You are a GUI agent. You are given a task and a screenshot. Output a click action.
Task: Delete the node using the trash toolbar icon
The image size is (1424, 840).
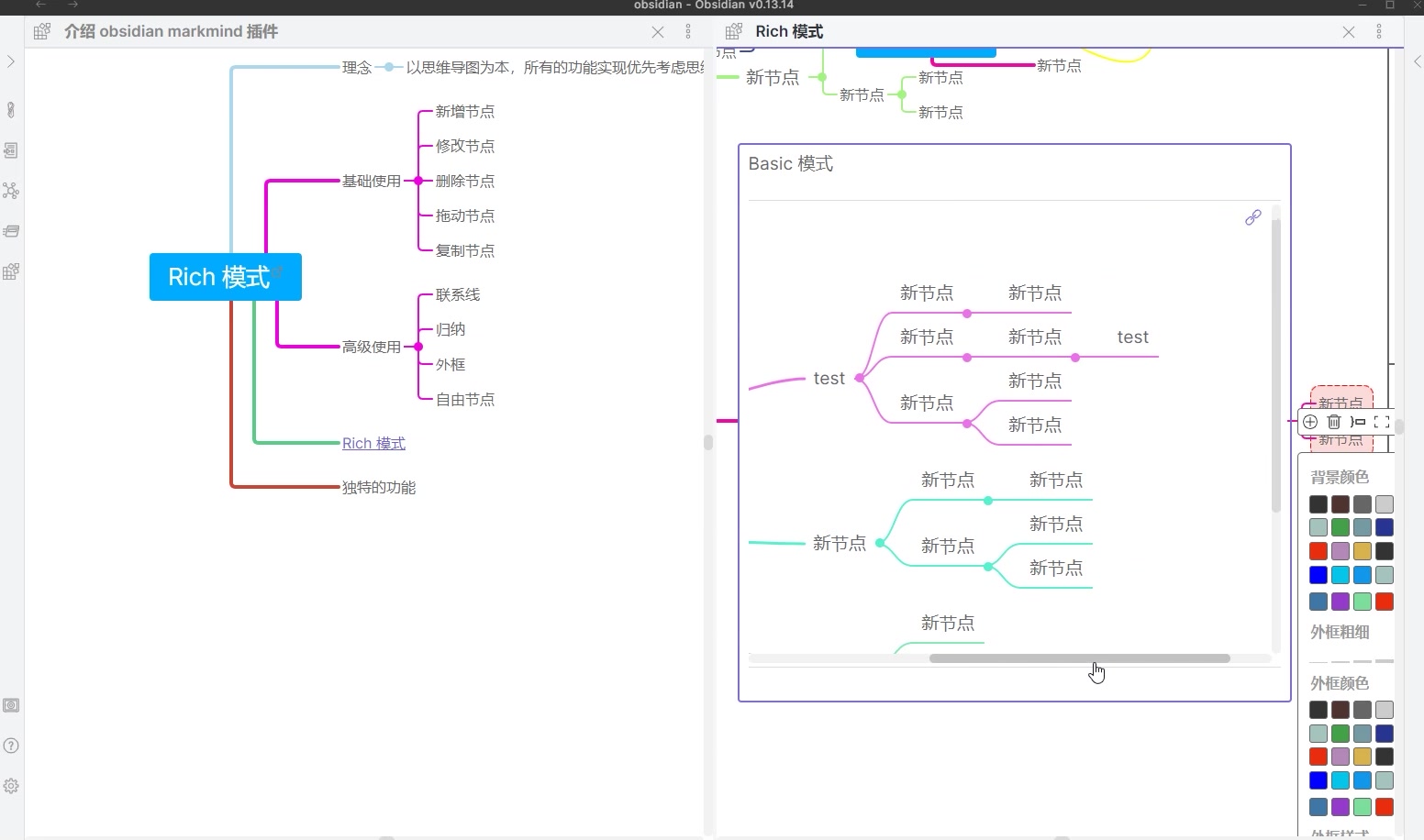(1334, 422)
